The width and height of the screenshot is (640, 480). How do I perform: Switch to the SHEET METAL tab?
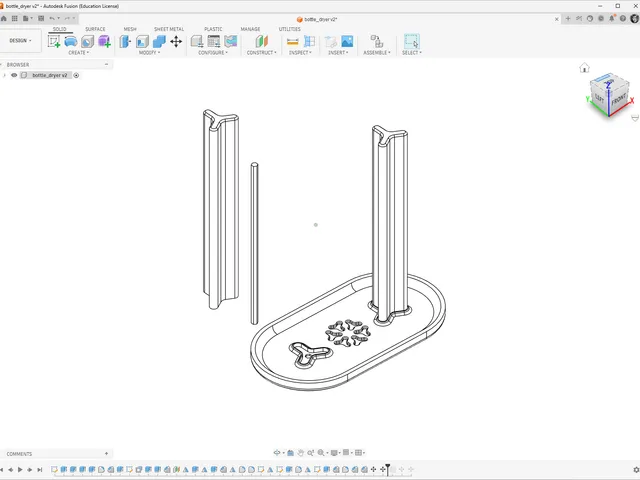[169, 29]
